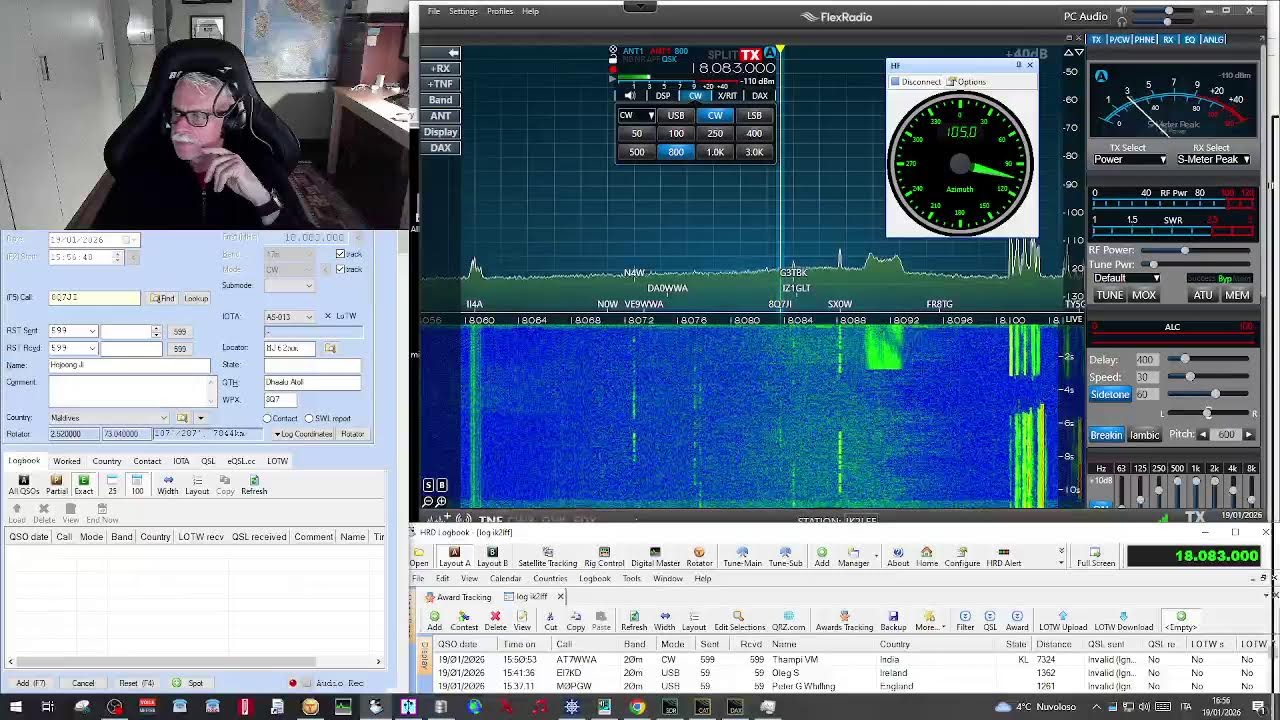Select Partial match lookup mode
Screen dimensions: 1280x720
point(57,485)
